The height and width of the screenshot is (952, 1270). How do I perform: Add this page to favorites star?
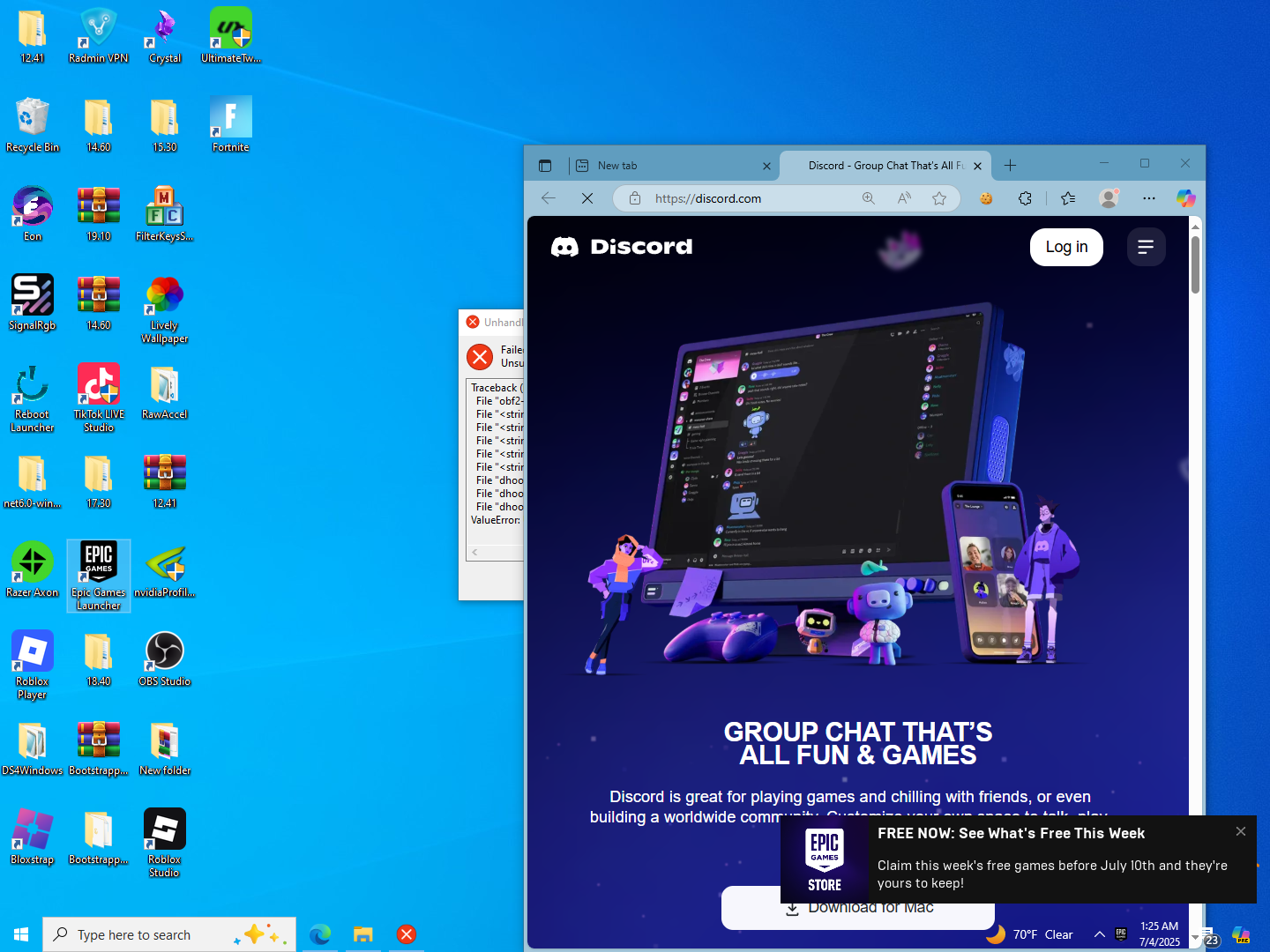(x=939, y=198)
